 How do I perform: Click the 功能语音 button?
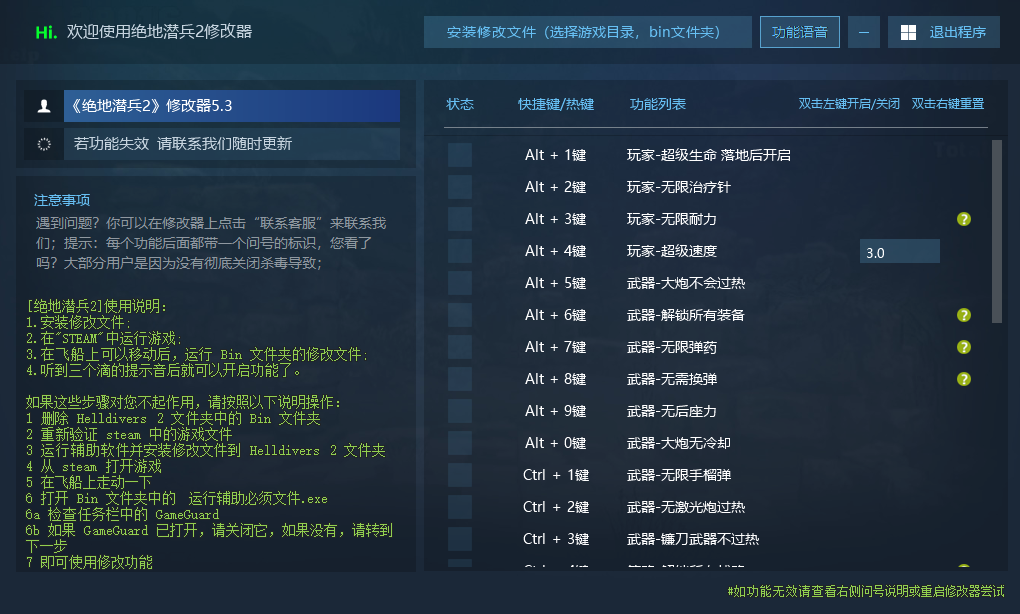coord(799,33)
